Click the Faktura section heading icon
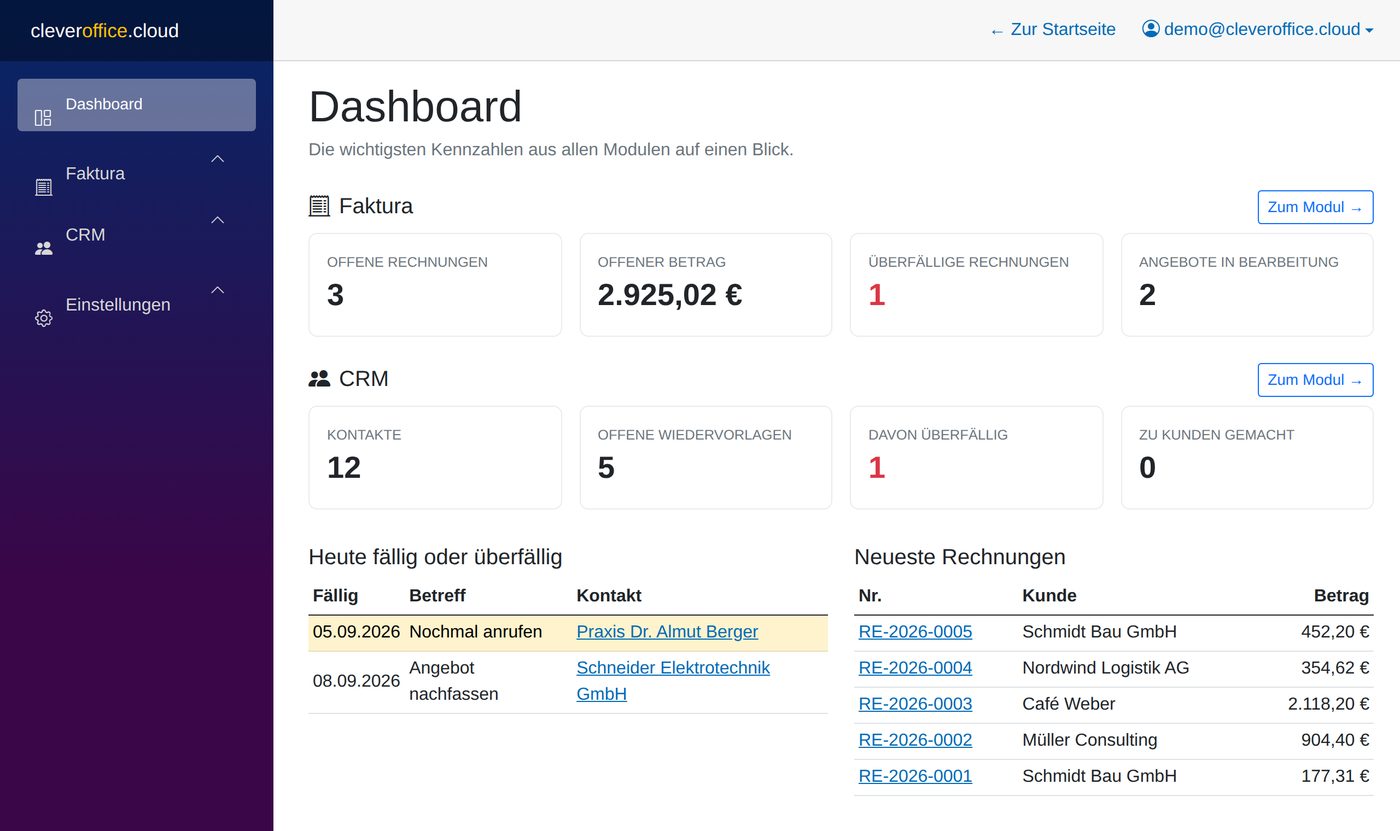Image resolution: width=1400 pixels, height=831 pixels. click(319, 206)
